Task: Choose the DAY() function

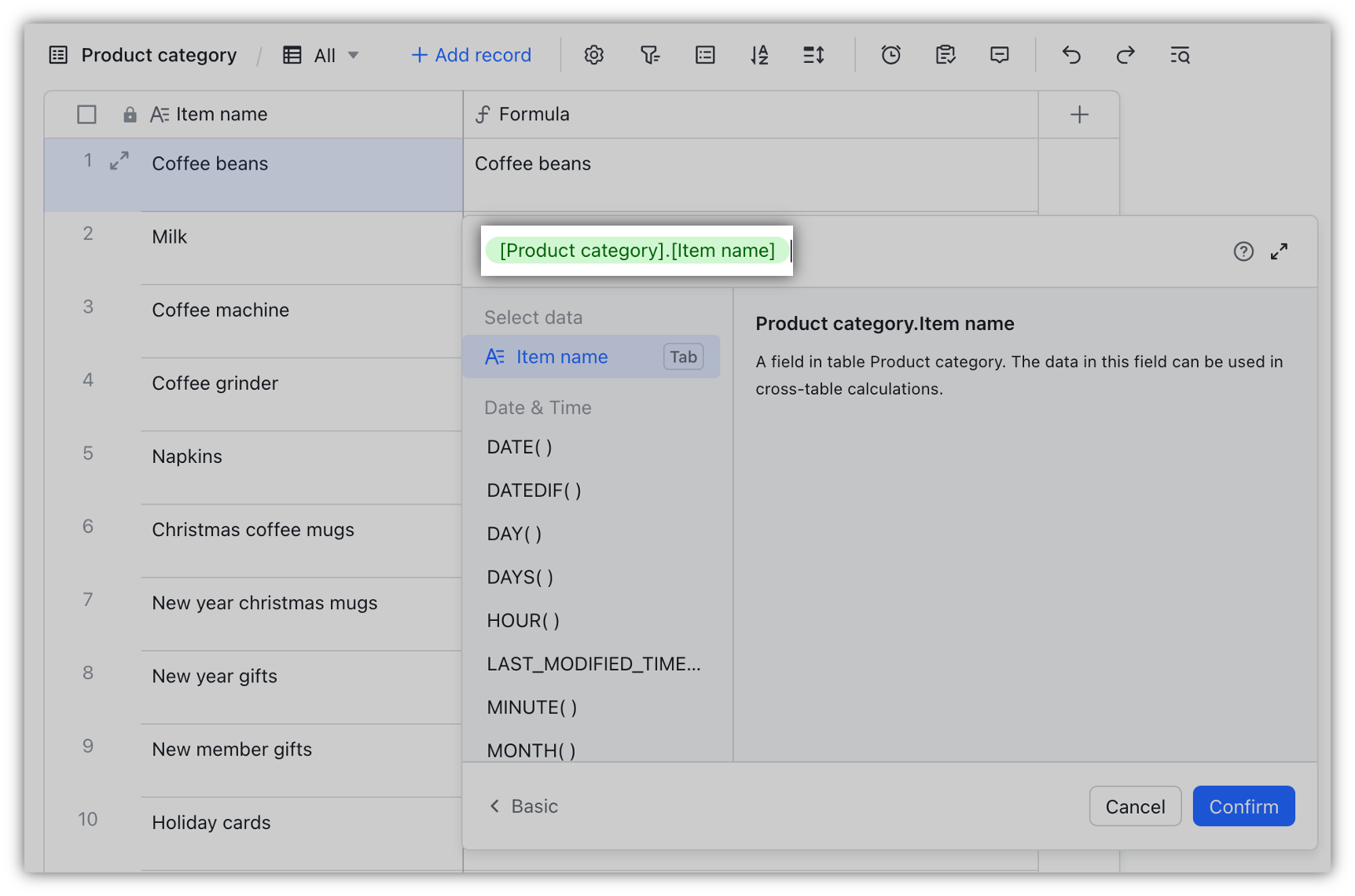Action: [x=514, y=534]
